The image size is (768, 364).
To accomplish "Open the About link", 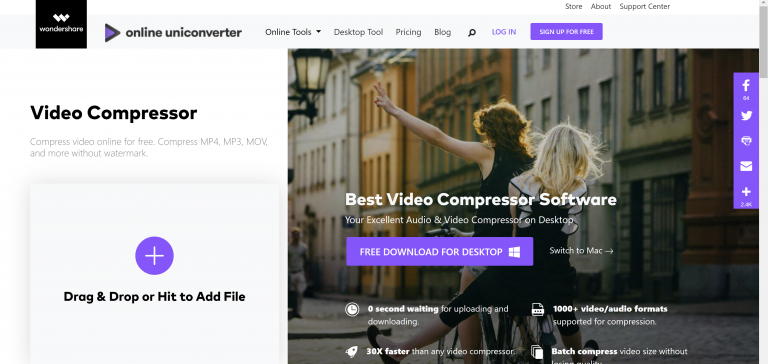I will (x=601, y=6).
